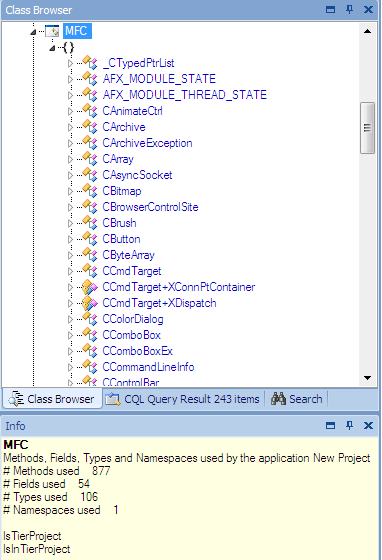Select AFX_MODULE_THREAD_STATE in the tree
This screenshot has height=560, width=382.
[185, 95]
